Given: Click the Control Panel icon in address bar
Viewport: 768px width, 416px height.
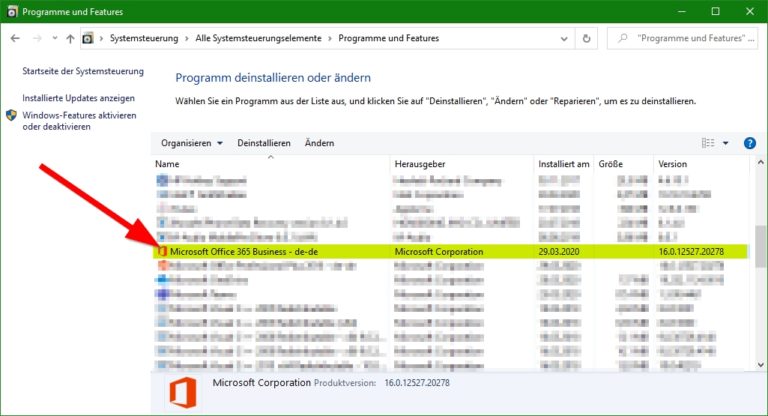Looking at the screenshot, I should point(88,38).
